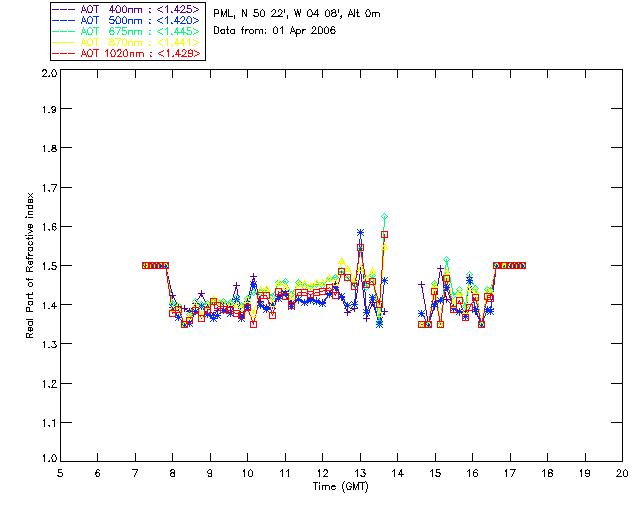Click x-axis label 9
640x512 pixels.
coord(210,473)
